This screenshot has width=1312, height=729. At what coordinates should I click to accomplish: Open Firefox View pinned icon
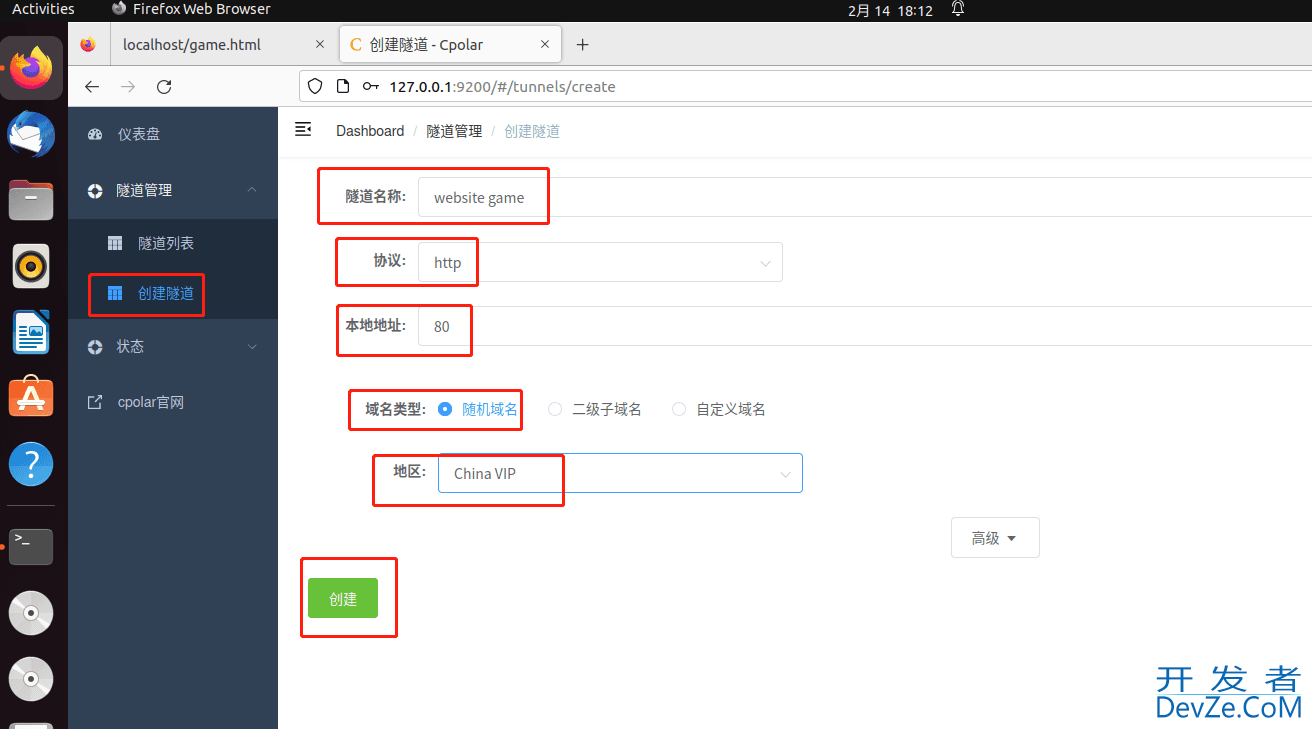click(x=88, y=45)
